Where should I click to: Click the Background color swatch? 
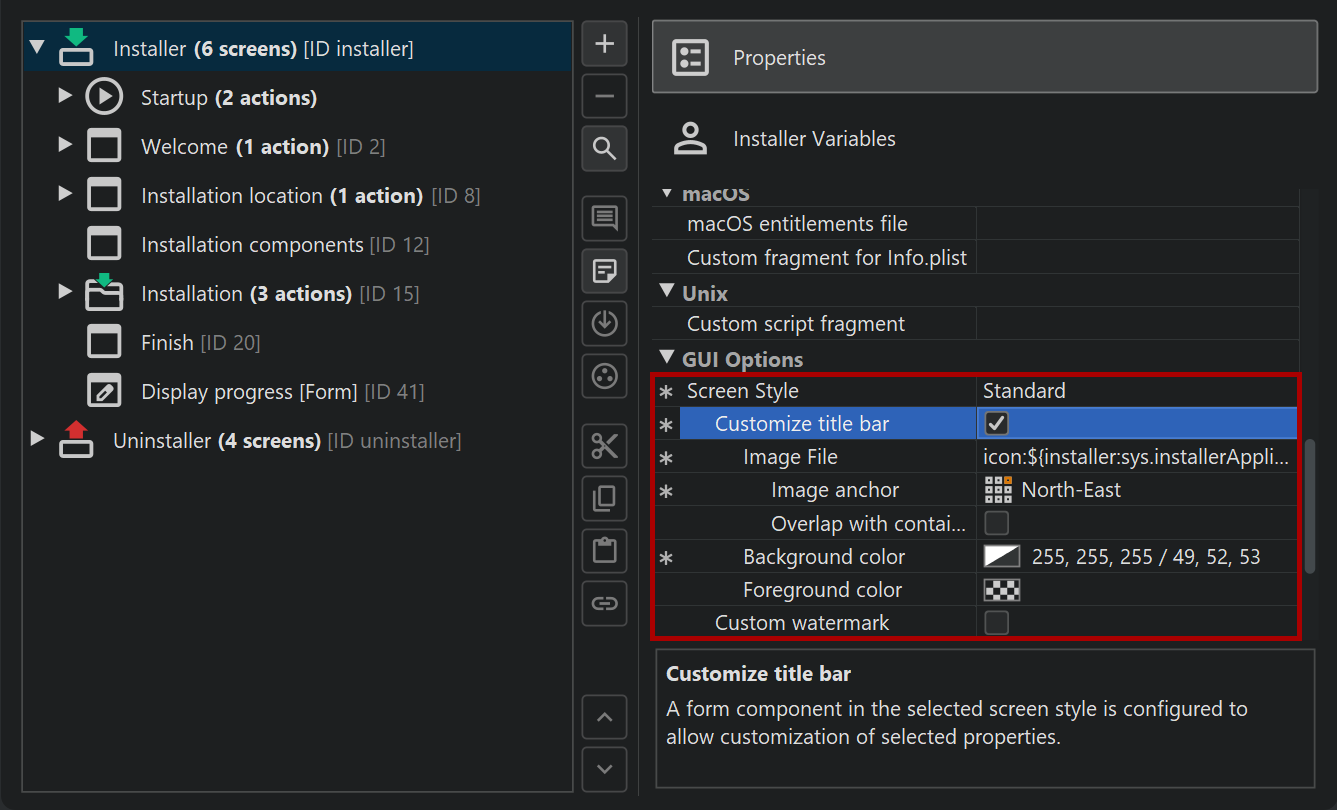click(x=1001, y=557)
